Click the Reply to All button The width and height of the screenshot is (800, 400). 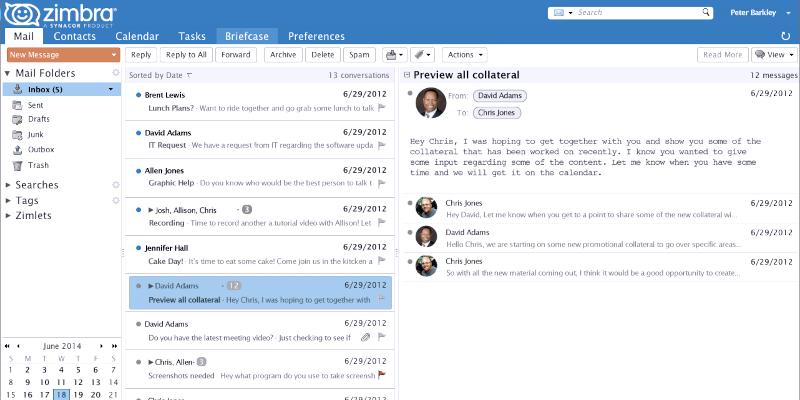(186, 54)
